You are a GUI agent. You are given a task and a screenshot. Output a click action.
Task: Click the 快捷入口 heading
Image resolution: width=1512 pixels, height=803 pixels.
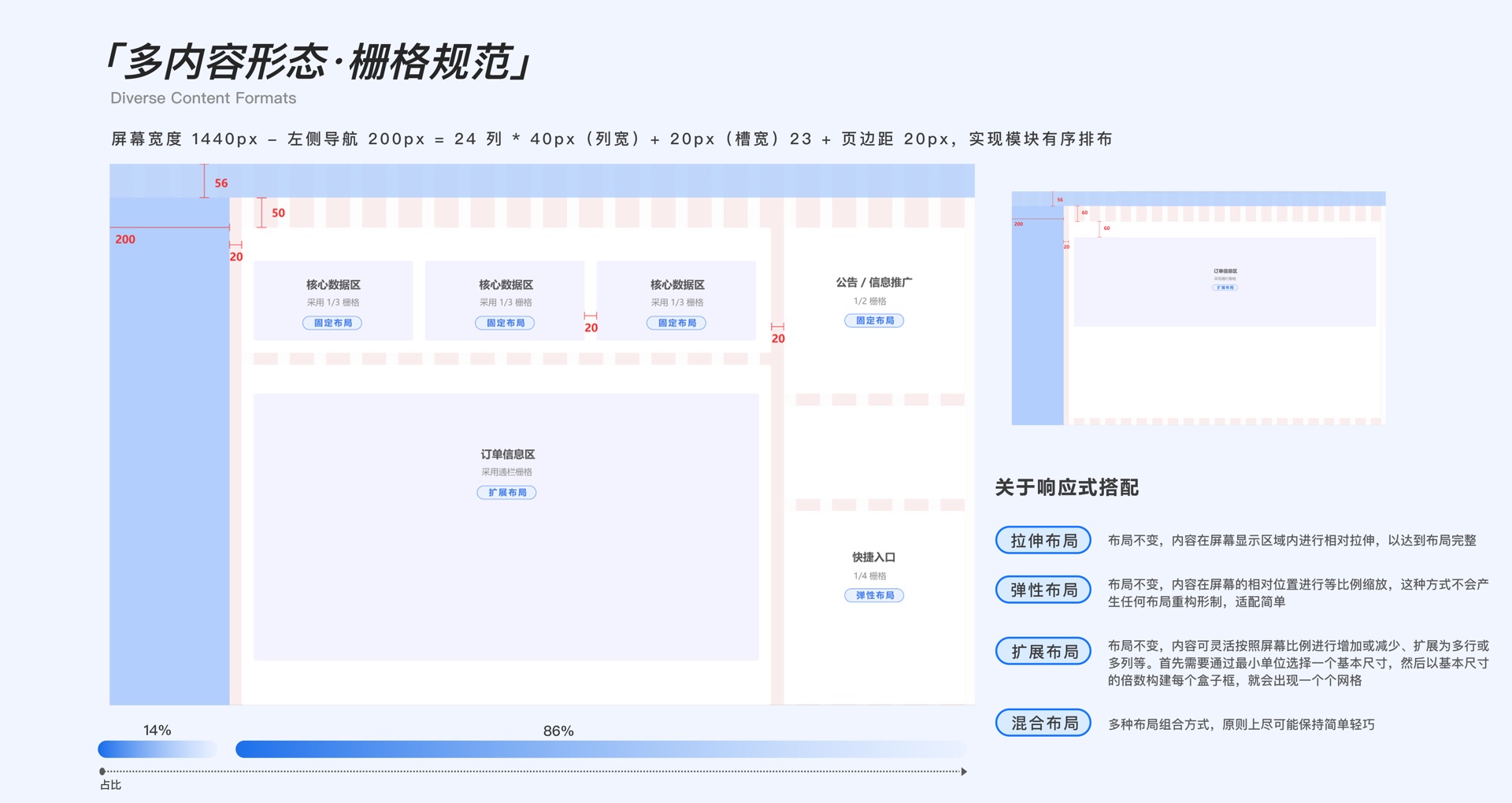tap(874, 557)
